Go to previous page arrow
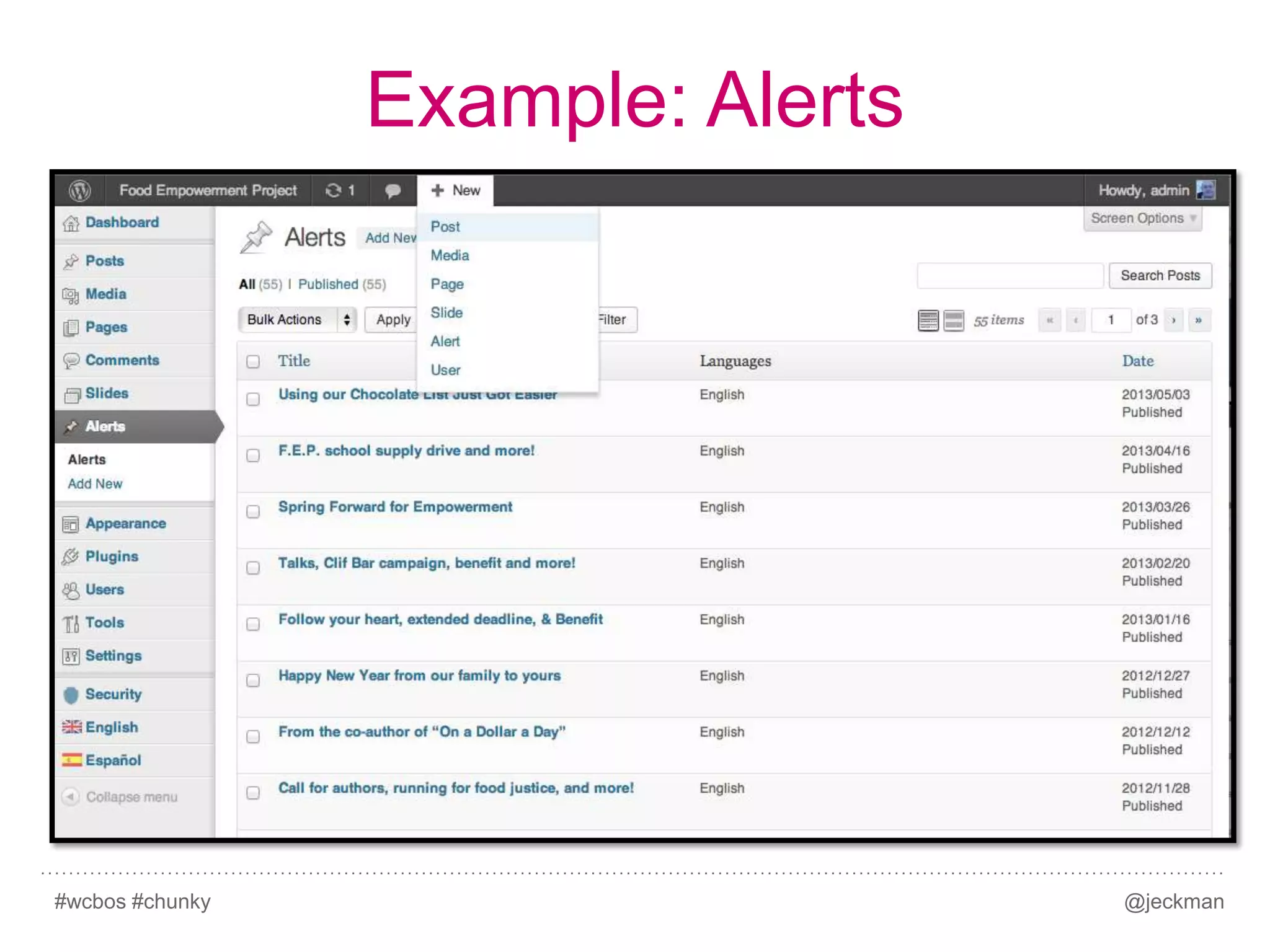The height and width of the screenshot is (952, 1270). [1076, 320]
